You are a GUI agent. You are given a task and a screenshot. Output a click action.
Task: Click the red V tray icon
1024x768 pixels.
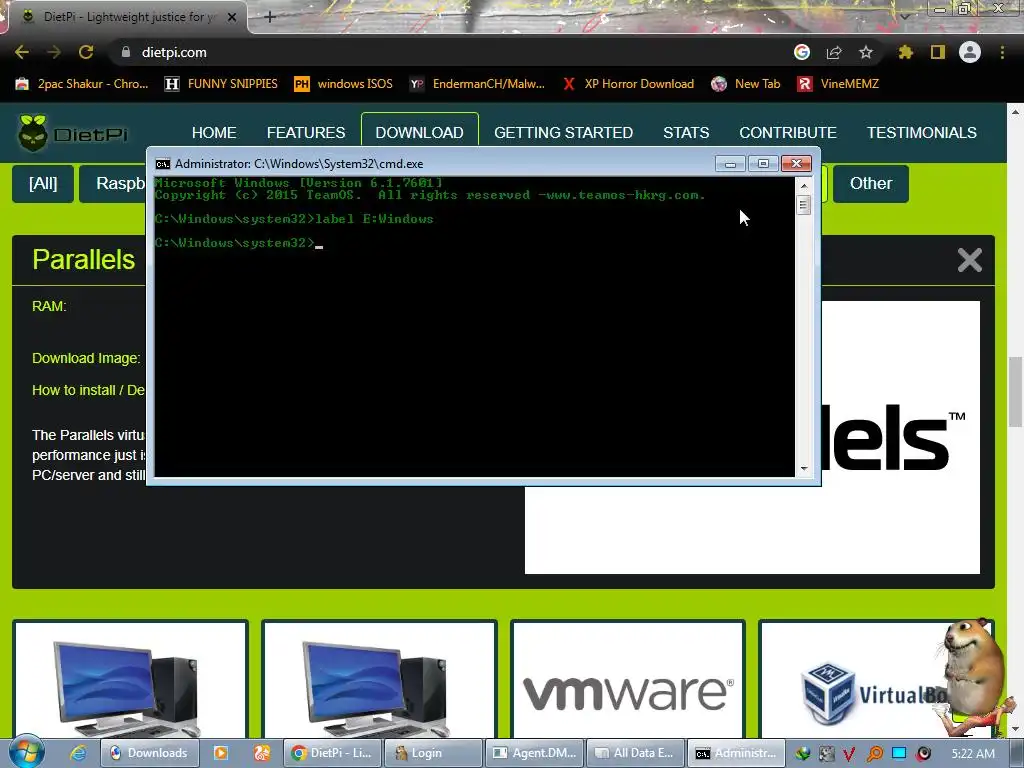[849, 754]
